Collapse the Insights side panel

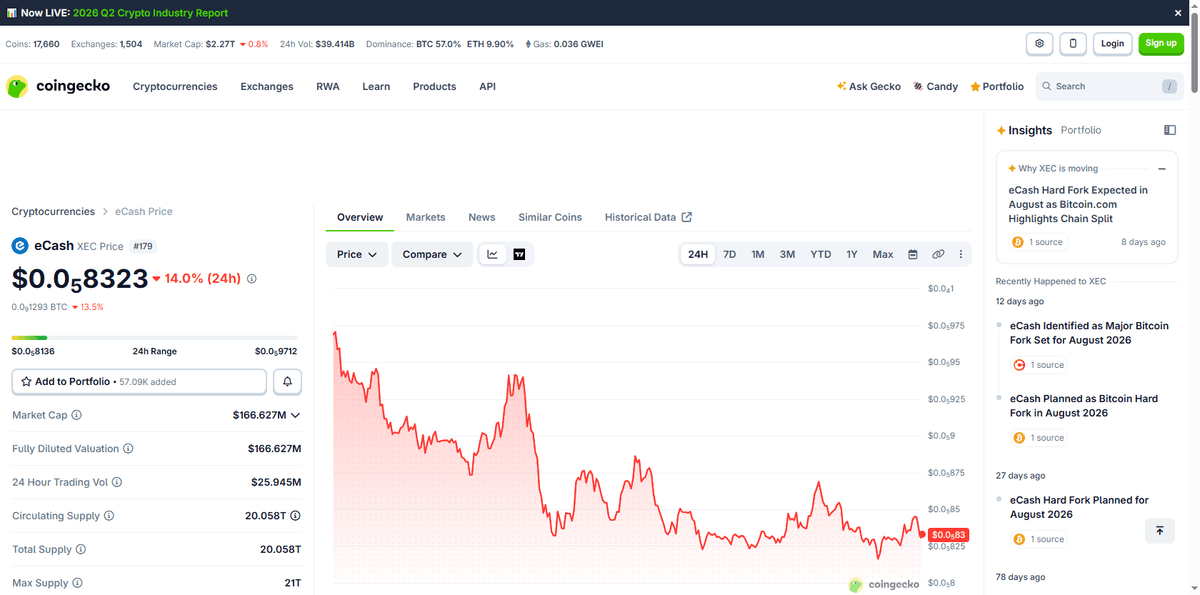coord(1170,130)
